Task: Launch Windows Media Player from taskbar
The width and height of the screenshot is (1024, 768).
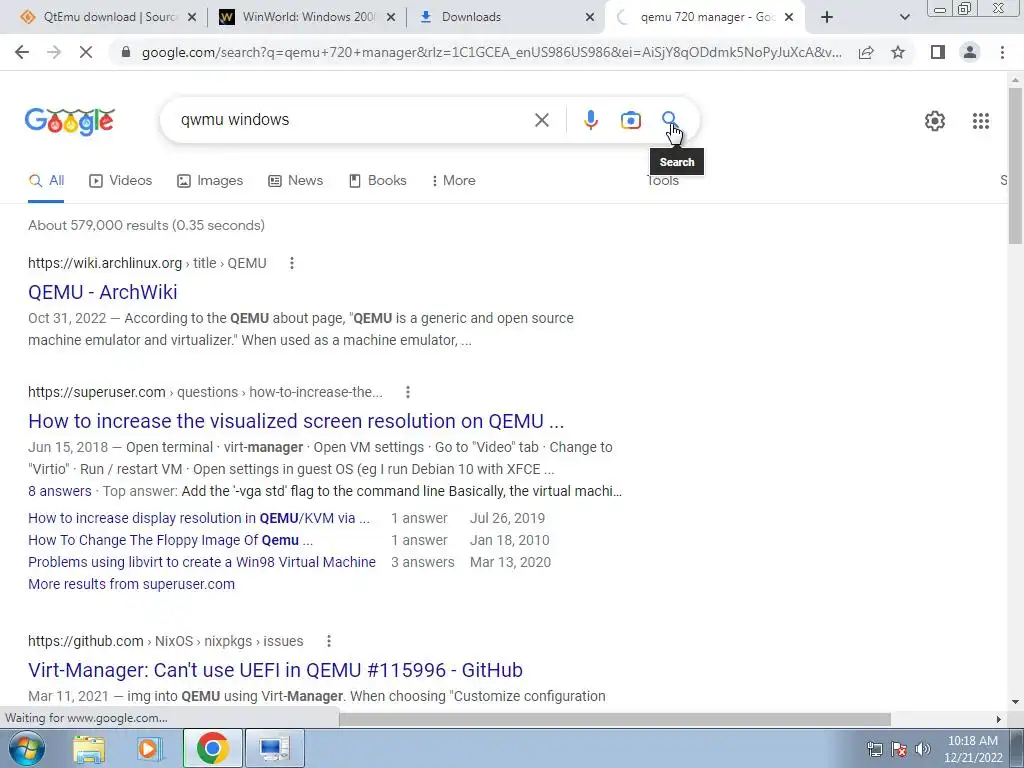Action: 150,748
